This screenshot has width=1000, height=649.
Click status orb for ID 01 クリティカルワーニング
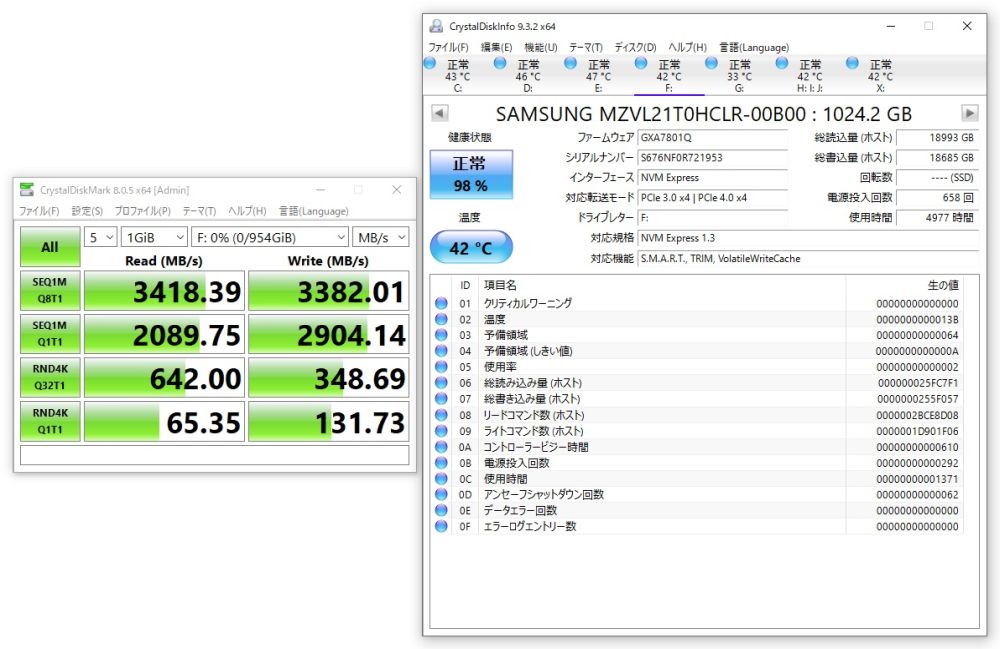[441, 303]
